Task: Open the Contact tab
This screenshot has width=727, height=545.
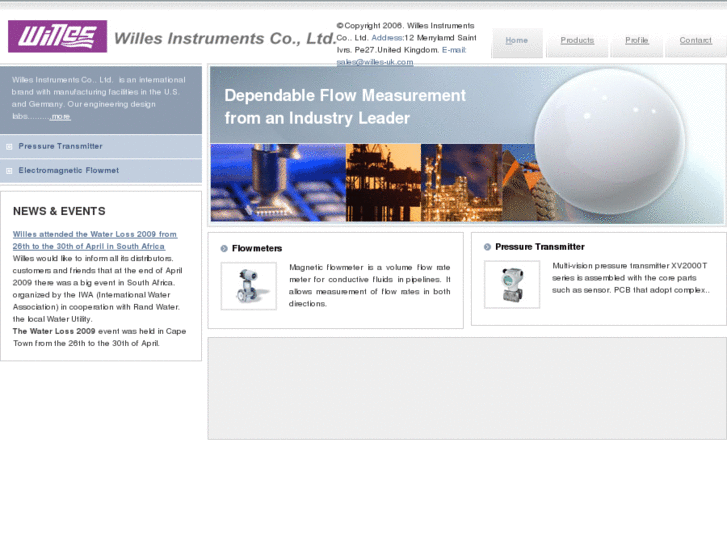Action: coord(695,40)
